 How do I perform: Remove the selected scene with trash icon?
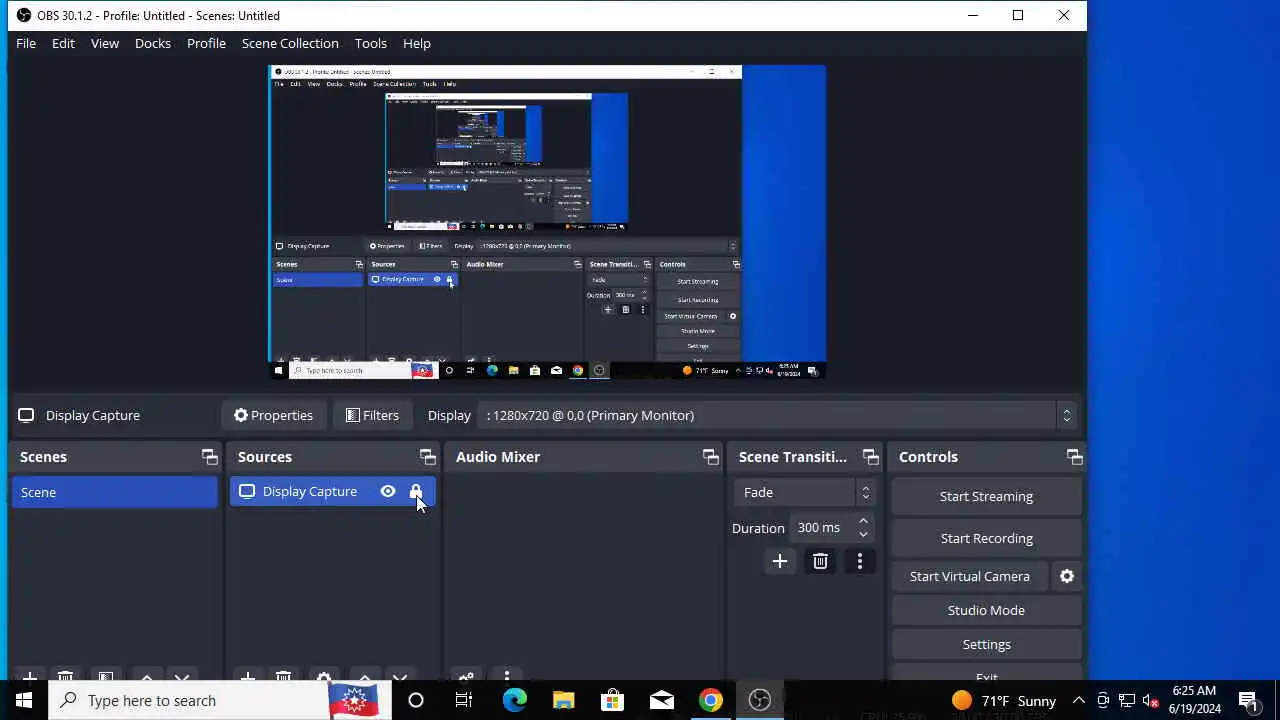coord(65,676)
